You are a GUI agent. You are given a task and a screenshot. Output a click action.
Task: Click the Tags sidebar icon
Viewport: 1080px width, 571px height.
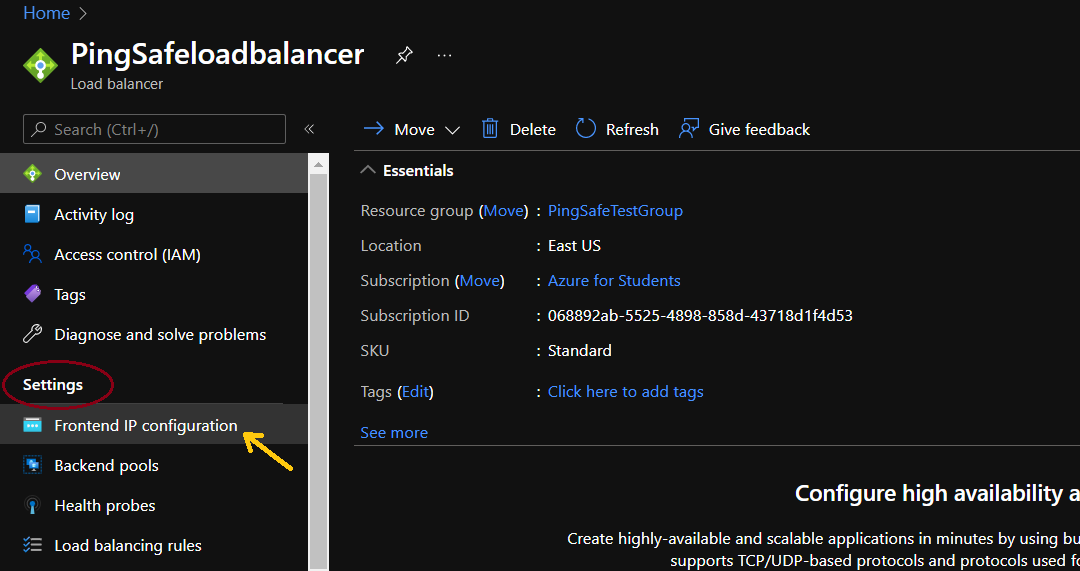[x=33, y=294]
